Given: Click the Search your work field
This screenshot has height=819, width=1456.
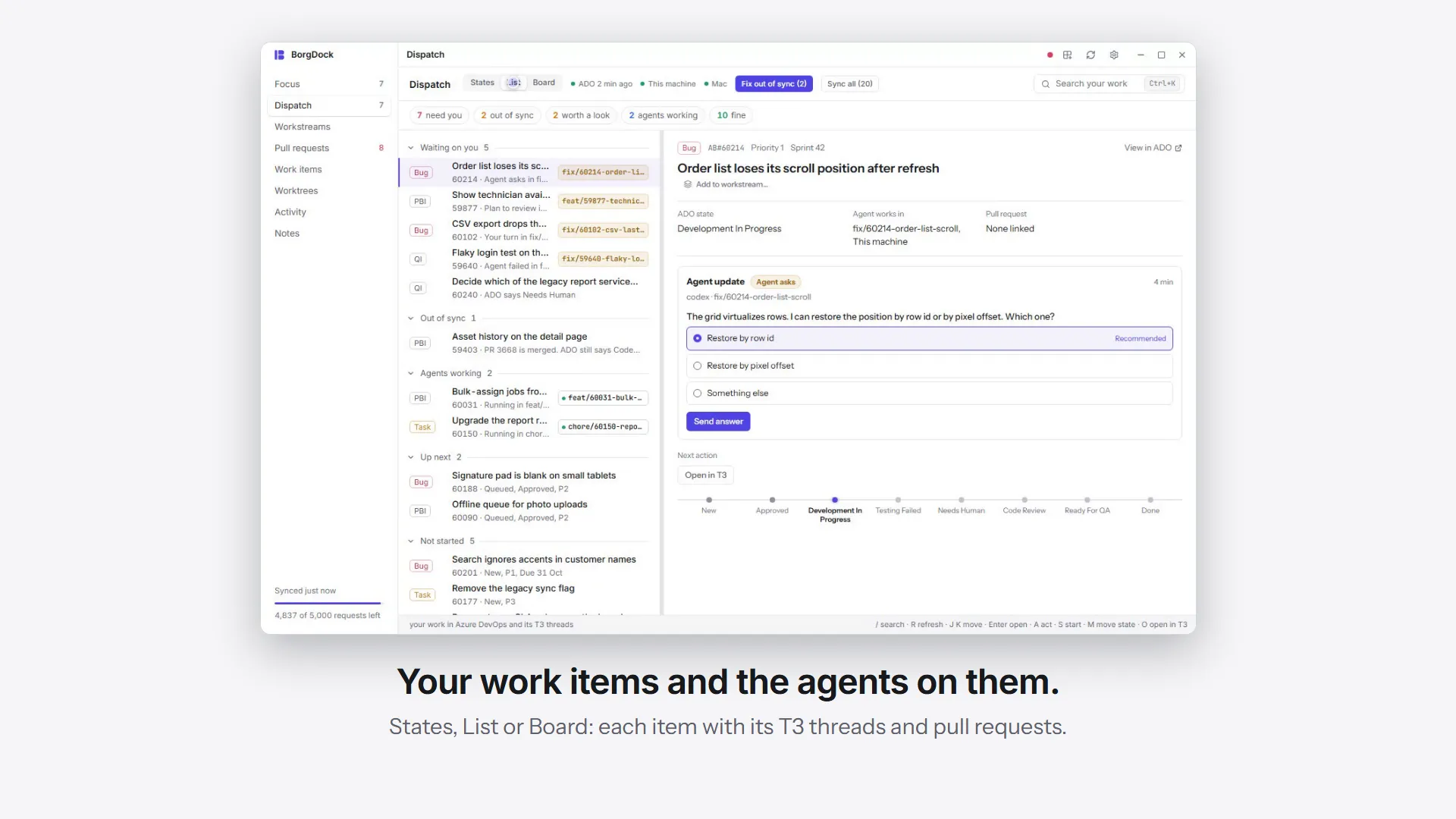Looking at the screenshot, I should coord(1109,84).
